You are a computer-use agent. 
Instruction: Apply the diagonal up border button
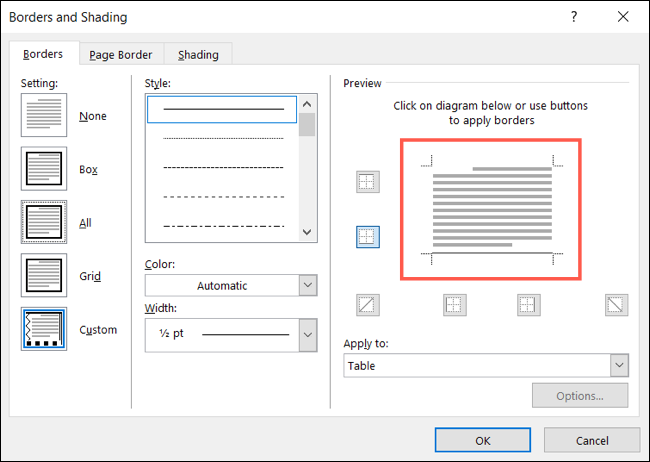tap(367, 305)
